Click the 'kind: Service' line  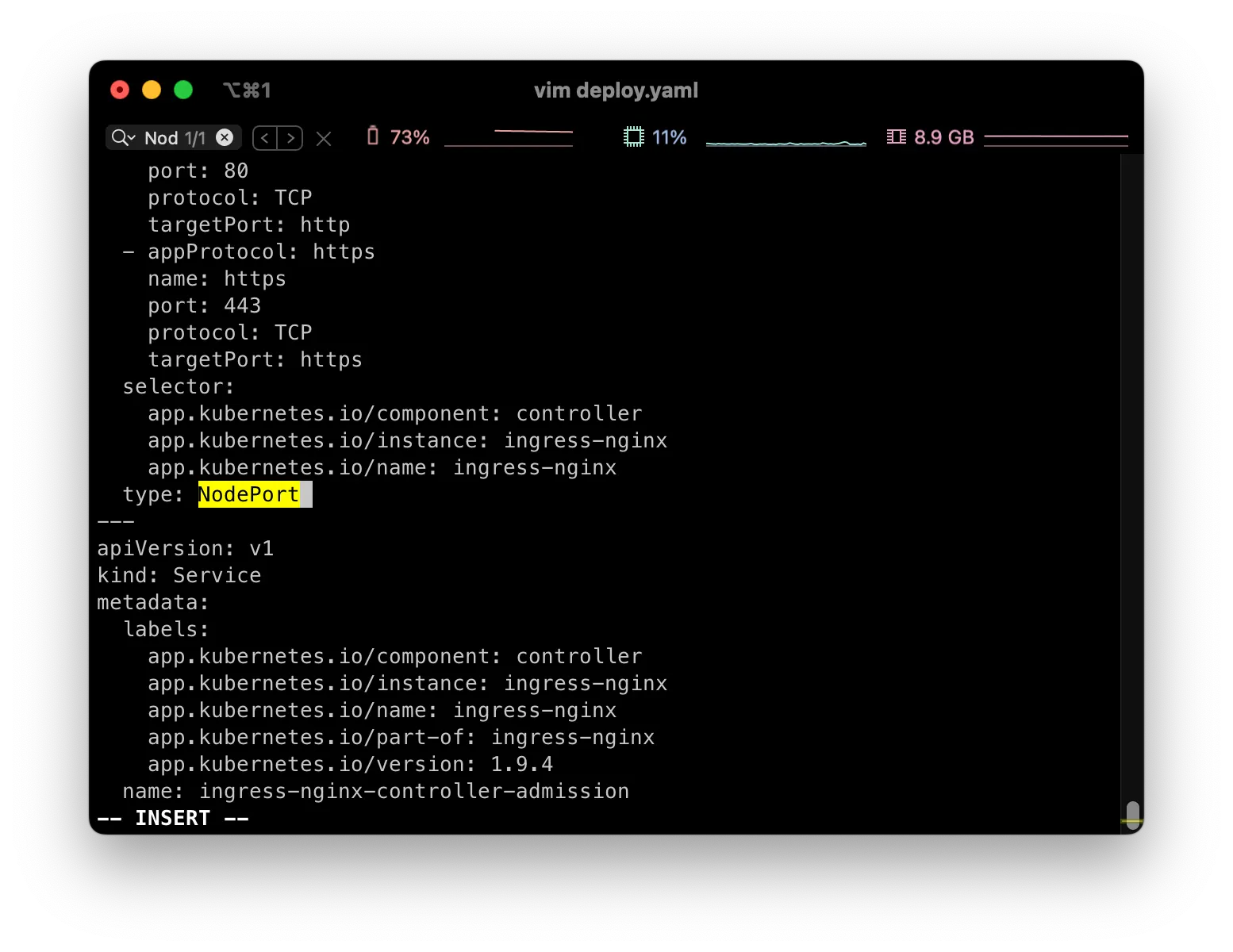coord(179,575)
